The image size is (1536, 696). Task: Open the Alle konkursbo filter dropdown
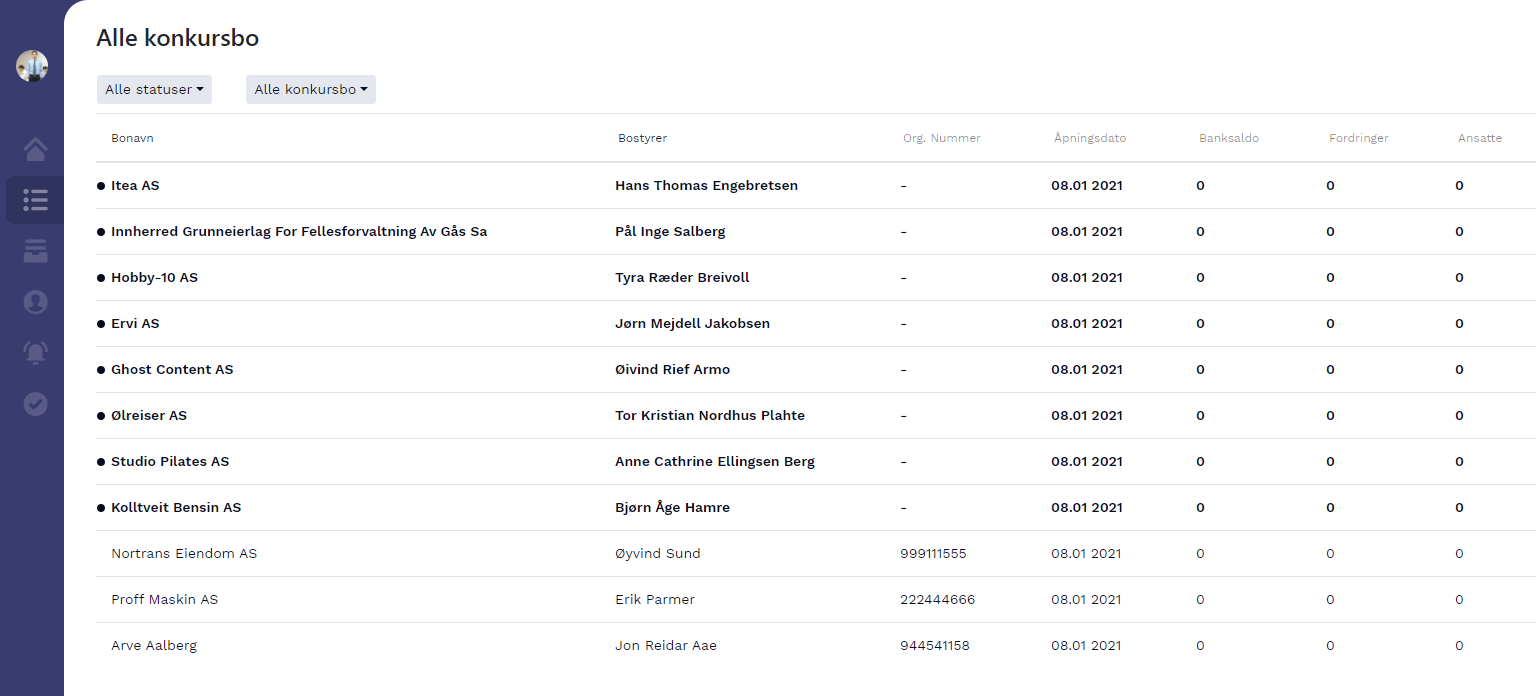[x=310, y=89]
